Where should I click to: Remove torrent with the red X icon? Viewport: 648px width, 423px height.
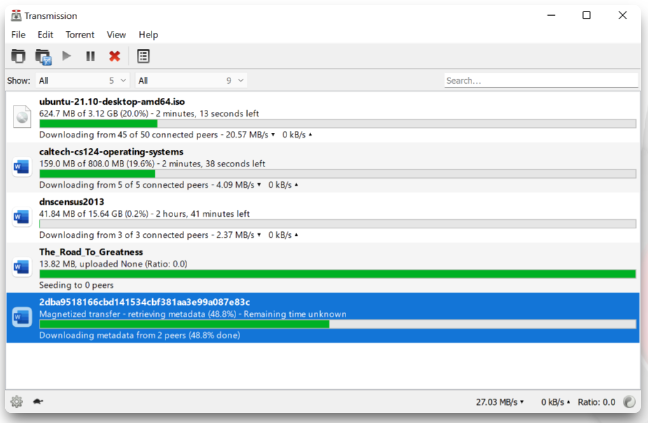pos(114,56)
